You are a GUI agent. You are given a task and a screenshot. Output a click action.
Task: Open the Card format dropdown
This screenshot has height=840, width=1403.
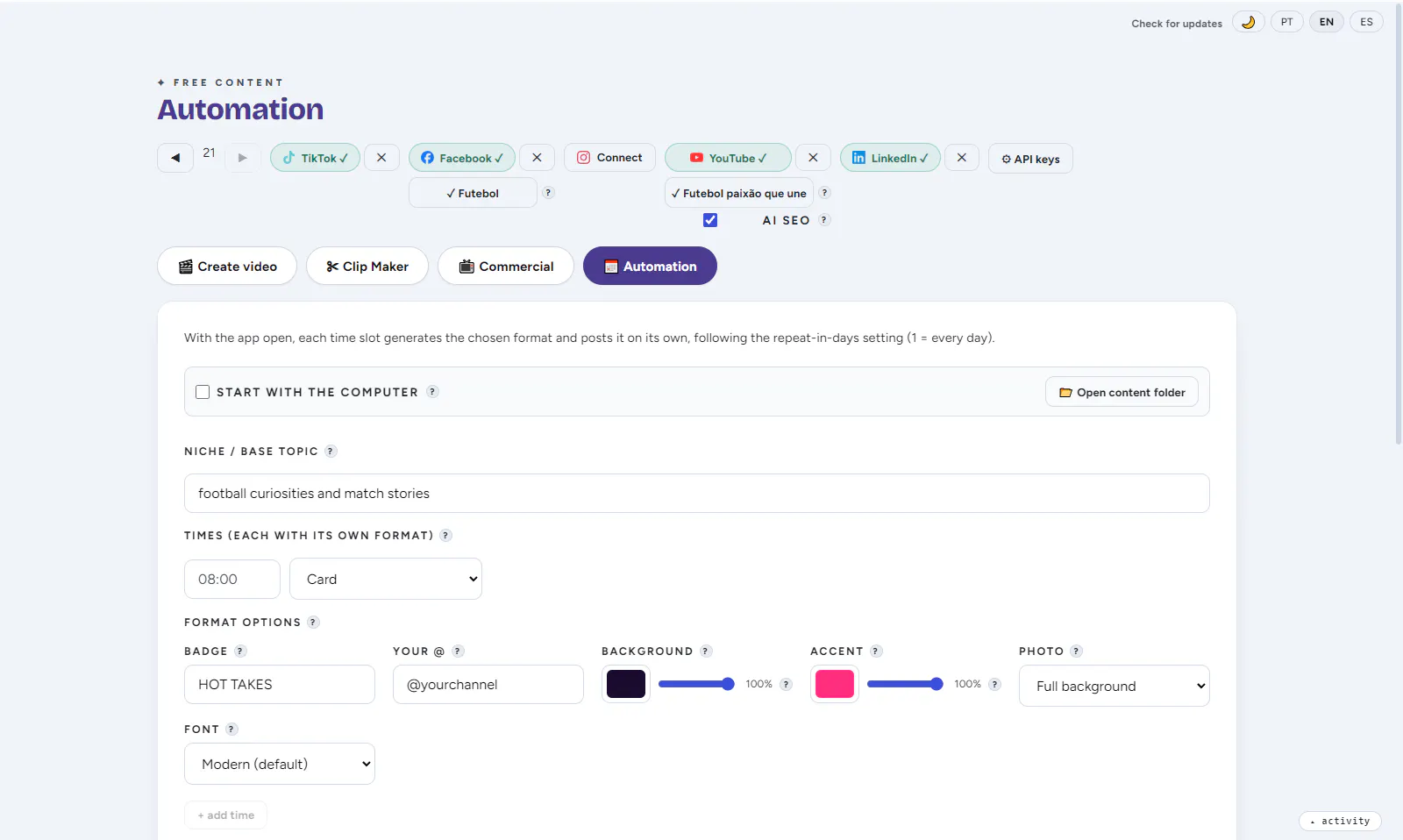coord(386,579)
